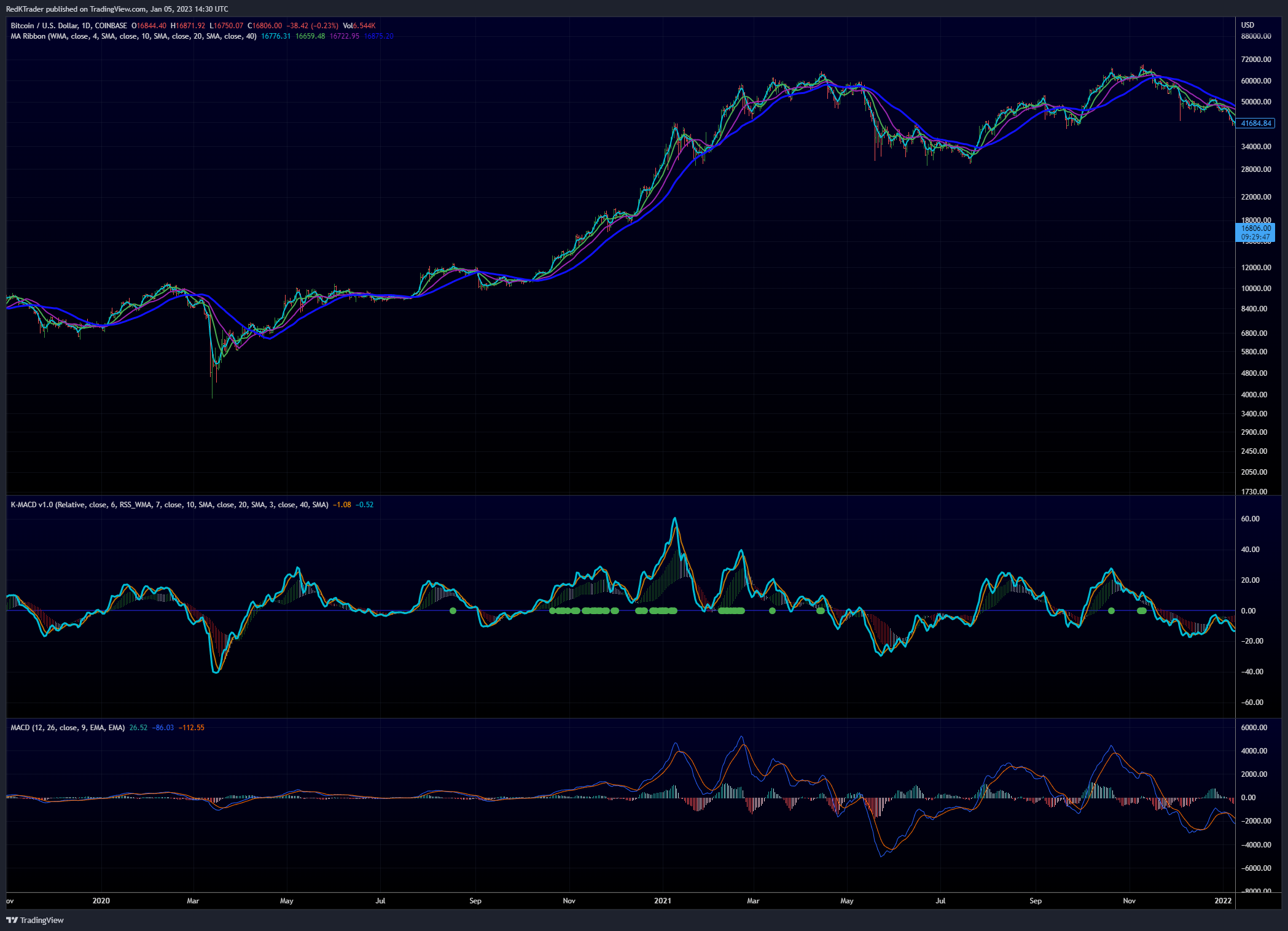This screenshot has width=1288, height=931.
Task: Click MACD value −112.55
Action: pyautogui.click(x=192, y=728)
